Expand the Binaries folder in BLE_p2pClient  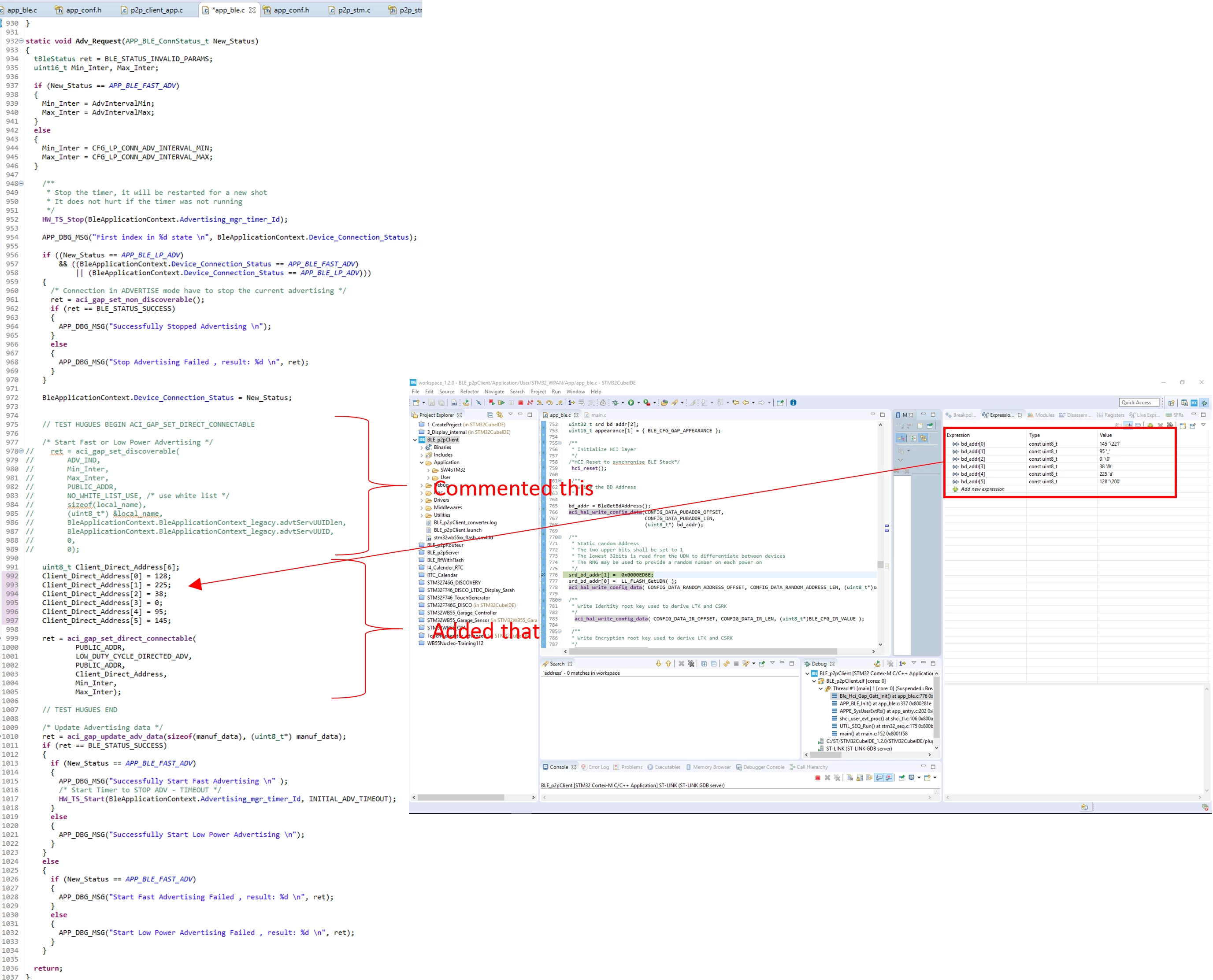422,447
